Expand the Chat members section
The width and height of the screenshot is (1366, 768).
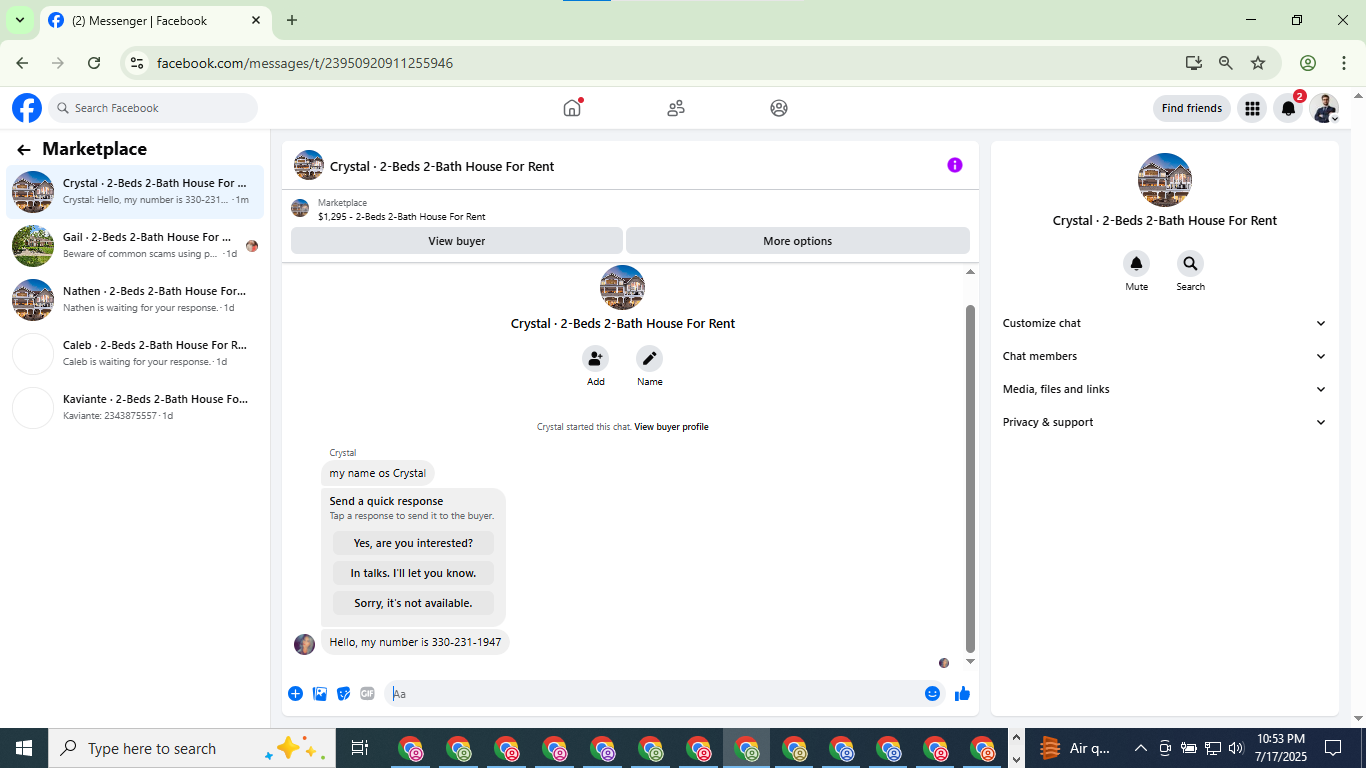tap(1165, 356)
